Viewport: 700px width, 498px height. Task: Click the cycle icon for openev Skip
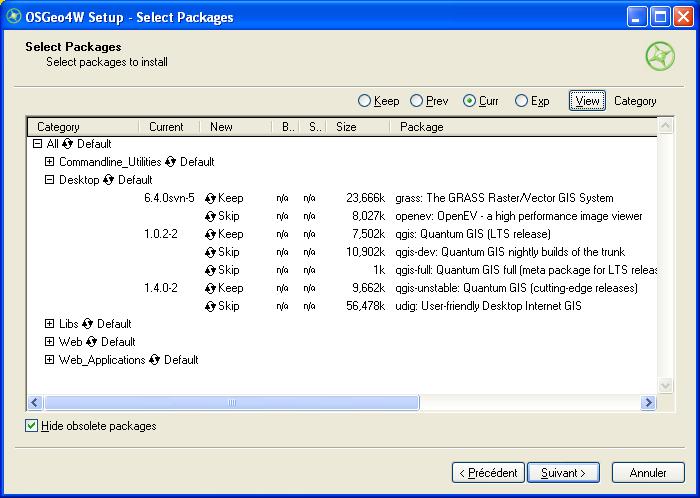210,216
